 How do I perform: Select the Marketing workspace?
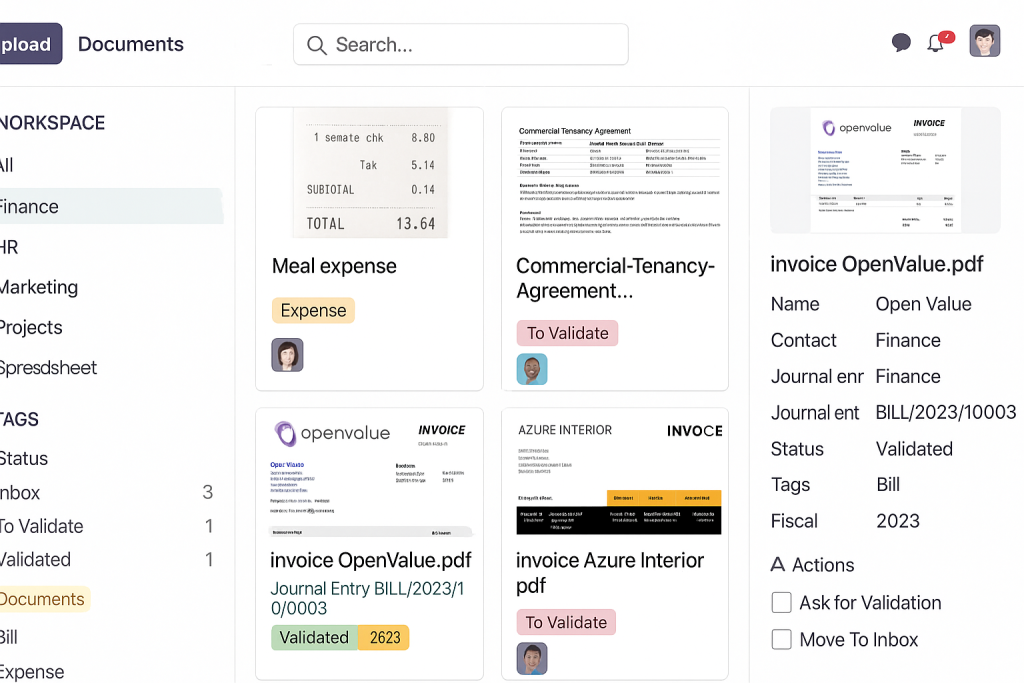(39, 287)
